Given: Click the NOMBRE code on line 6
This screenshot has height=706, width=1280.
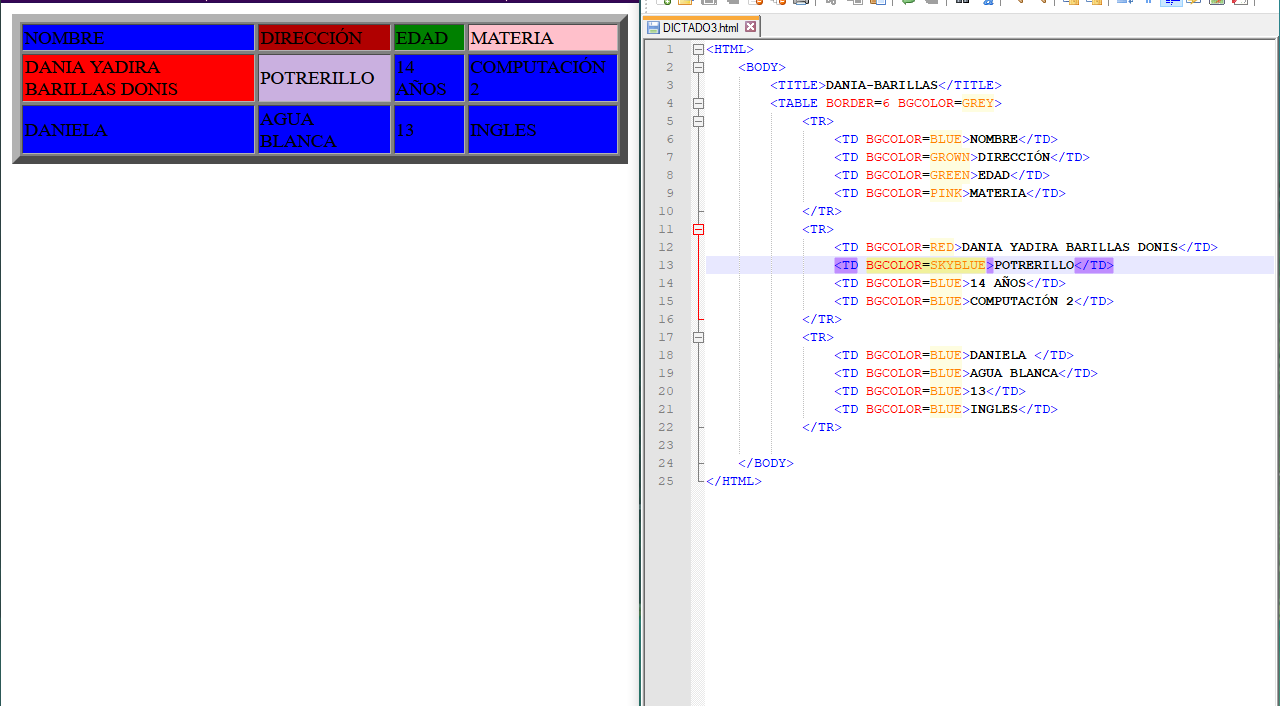Looking at the screenshot, I should pos(946,139).
